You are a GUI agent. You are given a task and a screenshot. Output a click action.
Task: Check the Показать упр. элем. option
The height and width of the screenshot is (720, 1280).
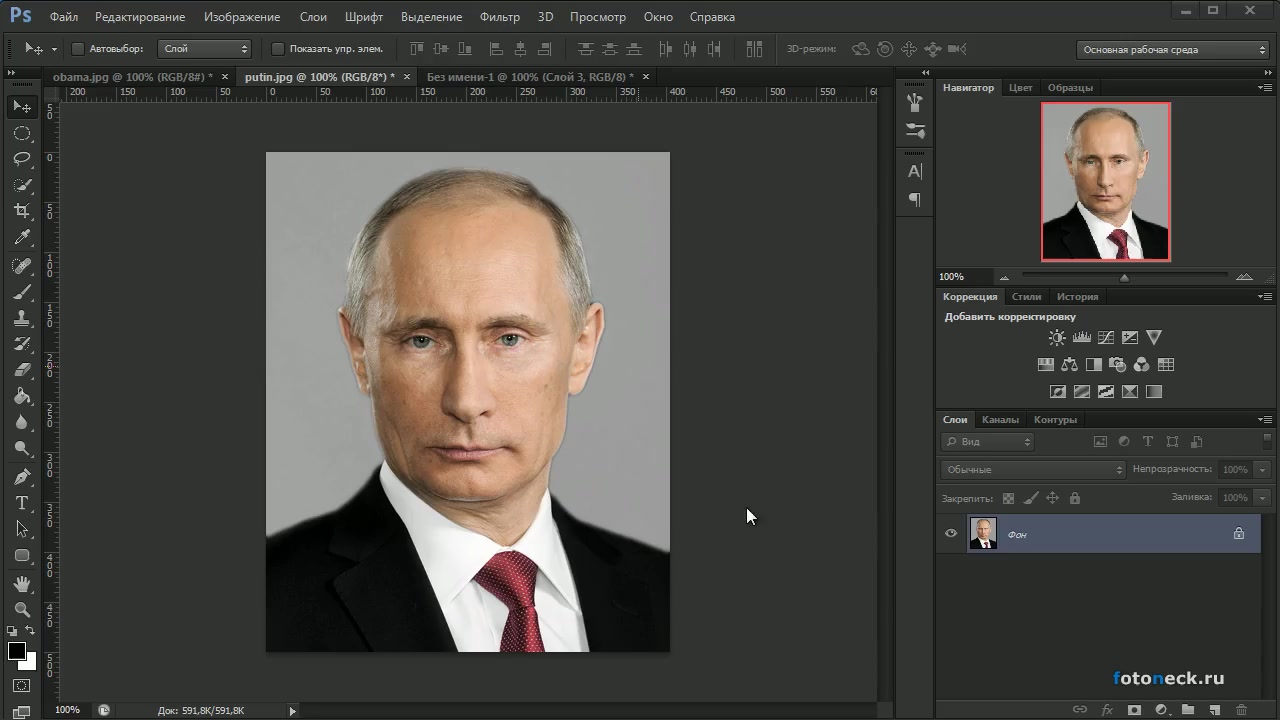pyautogui.click(x=278, y=49)
